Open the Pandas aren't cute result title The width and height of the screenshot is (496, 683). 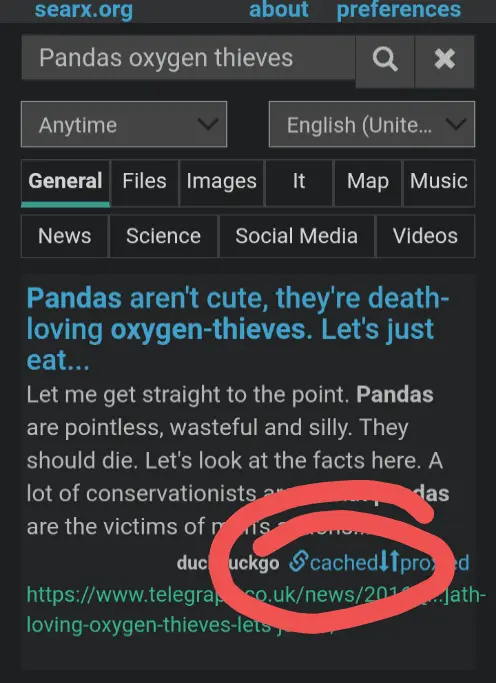237,329
